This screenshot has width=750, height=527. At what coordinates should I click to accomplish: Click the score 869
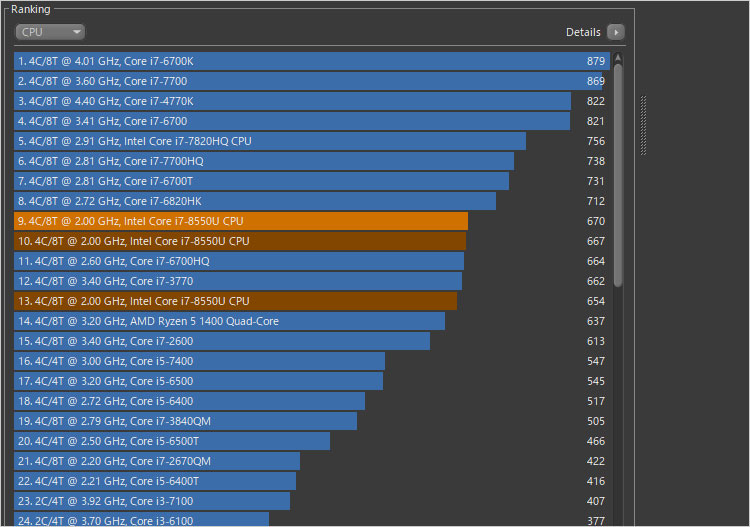click(596, 81)
